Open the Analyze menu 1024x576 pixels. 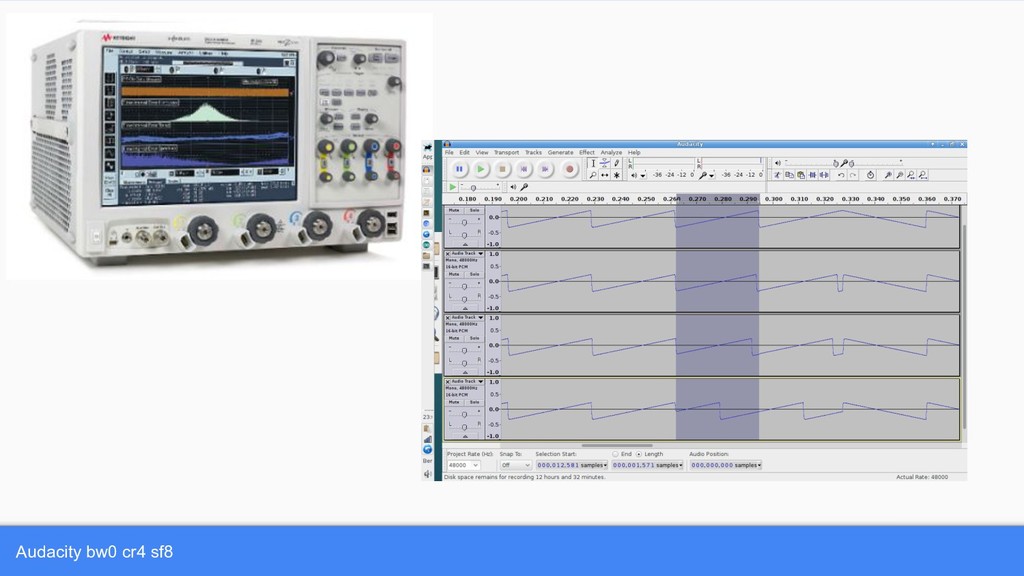[x=611, y=152]
